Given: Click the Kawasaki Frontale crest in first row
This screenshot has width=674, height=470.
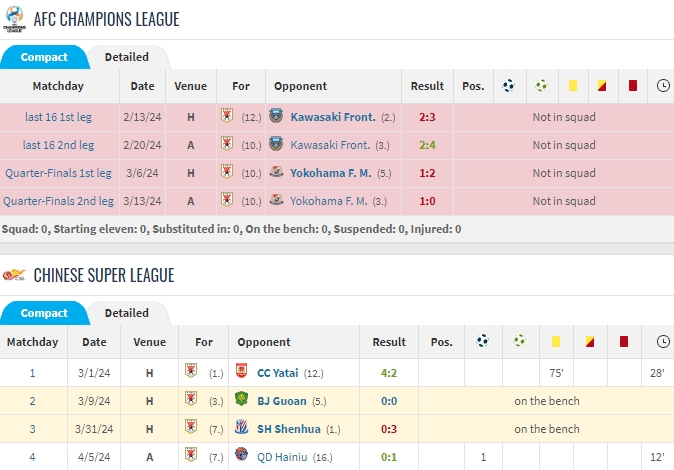Looking at the screenshot, I should [277, 117].
